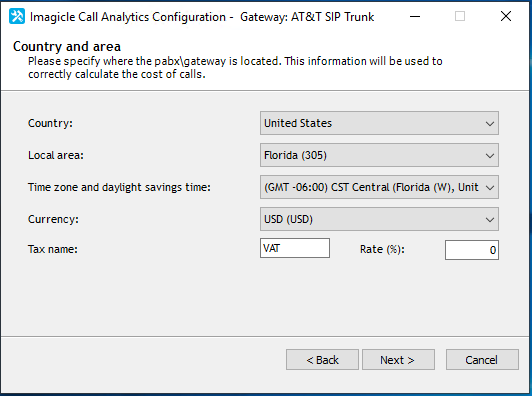Click into the Rate (%) value field
532x396 pixels.
(472, 250)
